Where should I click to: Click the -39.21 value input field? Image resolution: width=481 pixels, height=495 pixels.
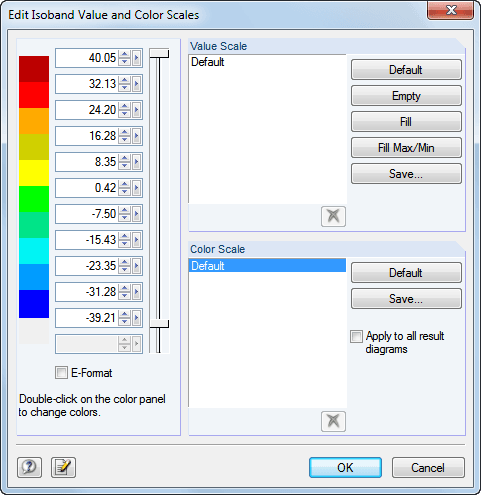point(87,318)
